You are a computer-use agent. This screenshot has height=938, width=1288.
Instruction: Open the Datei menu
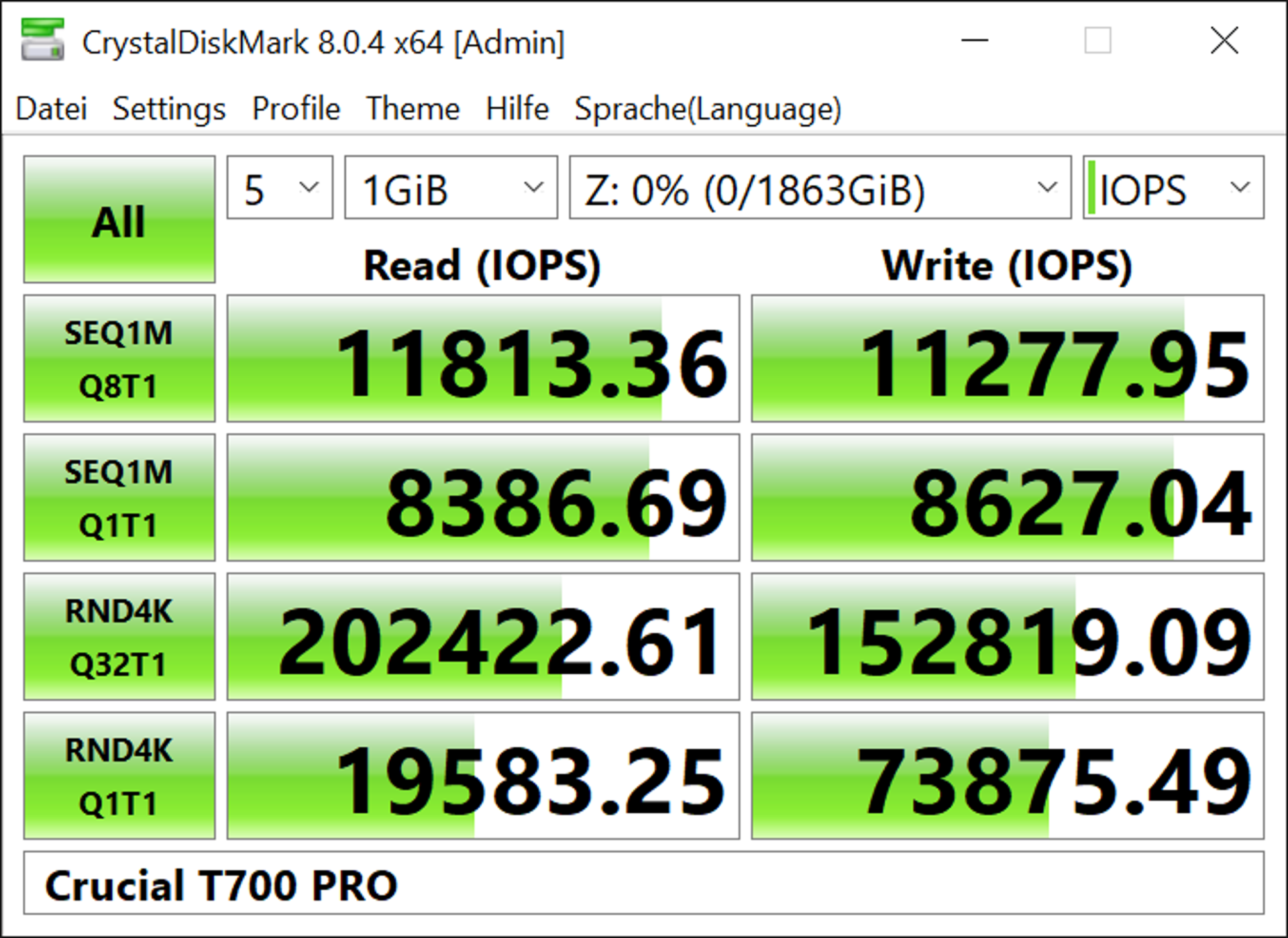point(52,109)
